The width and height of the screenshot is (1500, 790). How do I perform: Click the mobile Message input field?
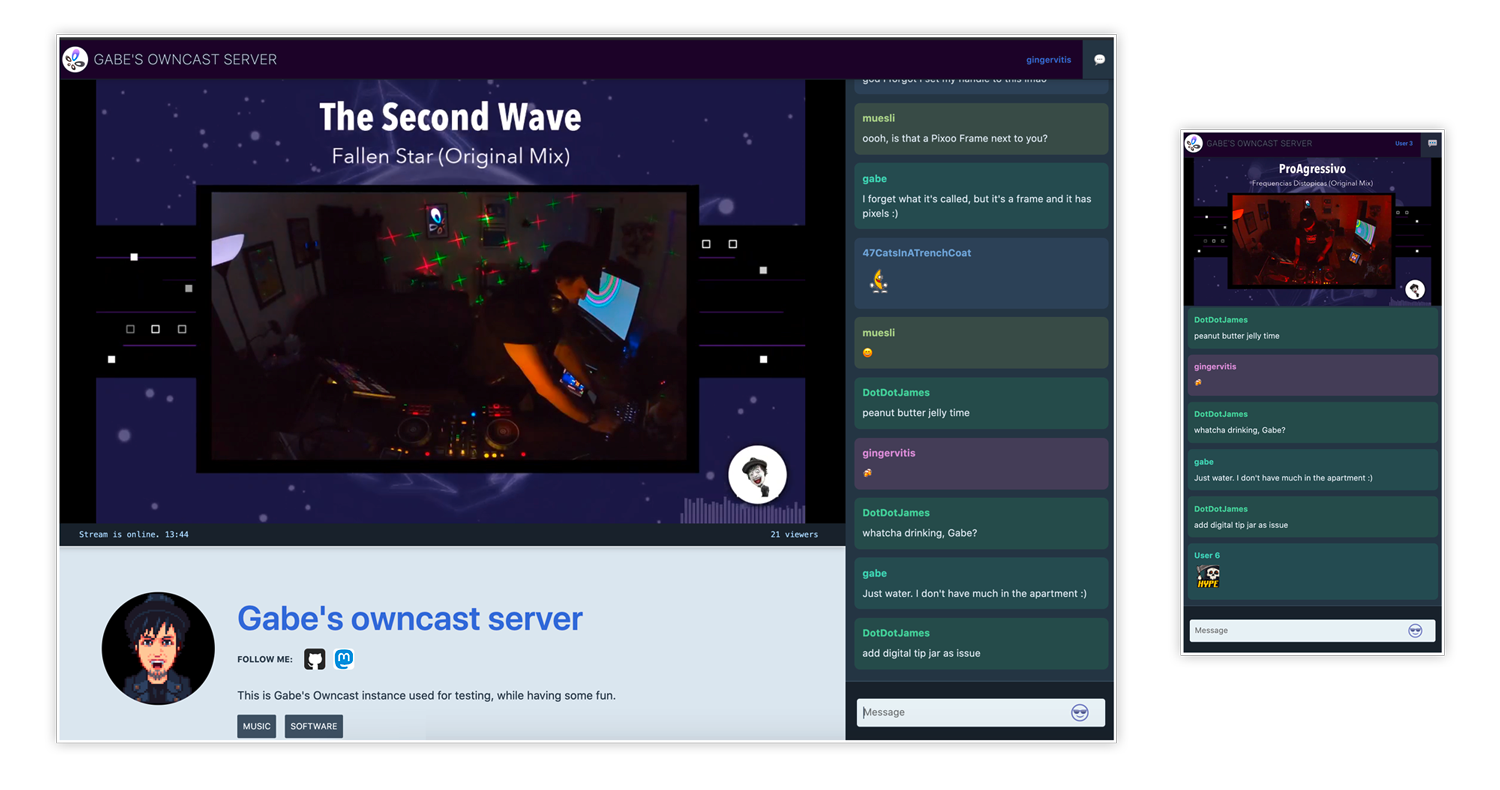[1295, 630]
